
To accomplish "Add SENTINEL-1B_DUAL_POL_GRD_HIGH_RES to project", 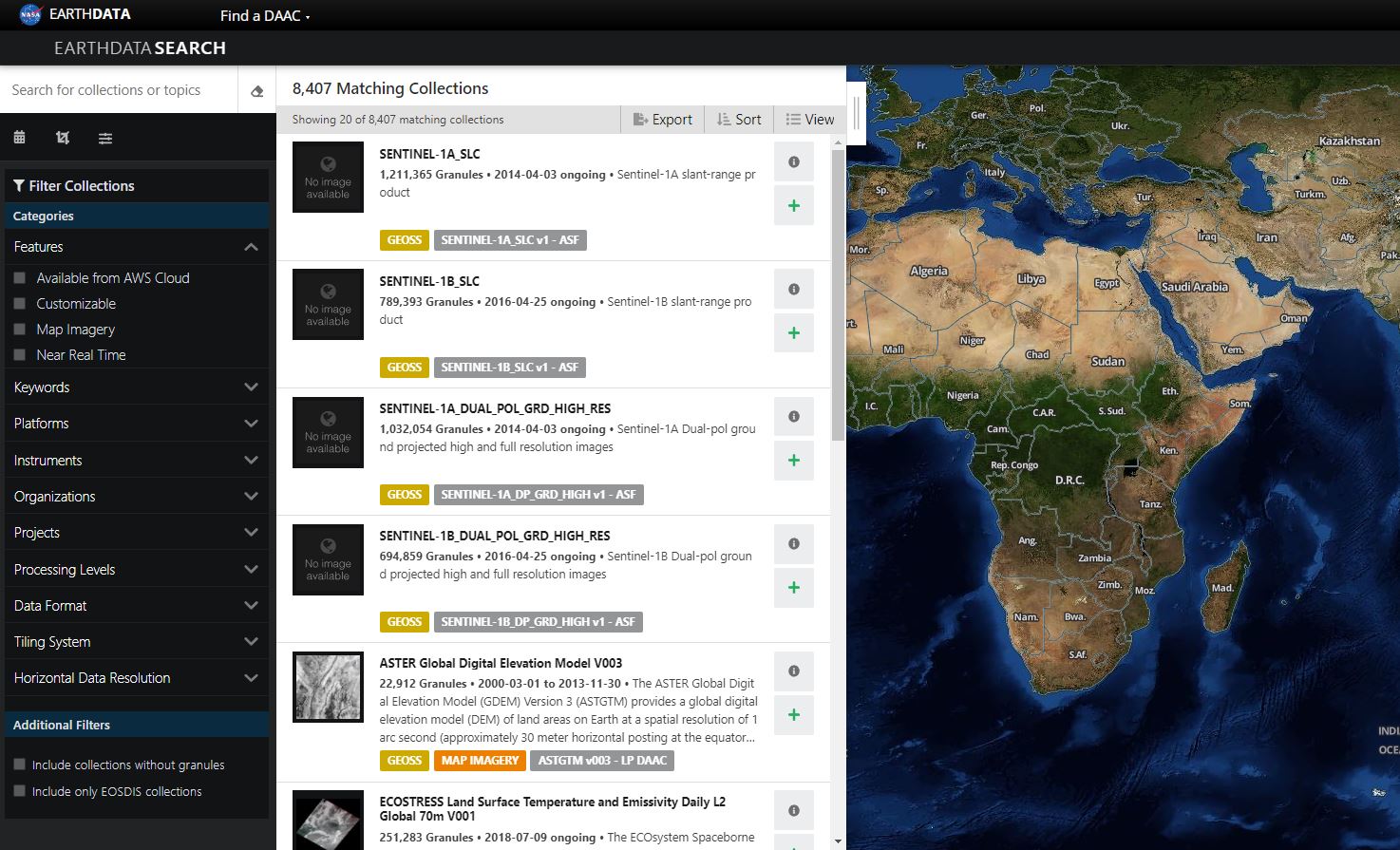I will click(794, 587).
